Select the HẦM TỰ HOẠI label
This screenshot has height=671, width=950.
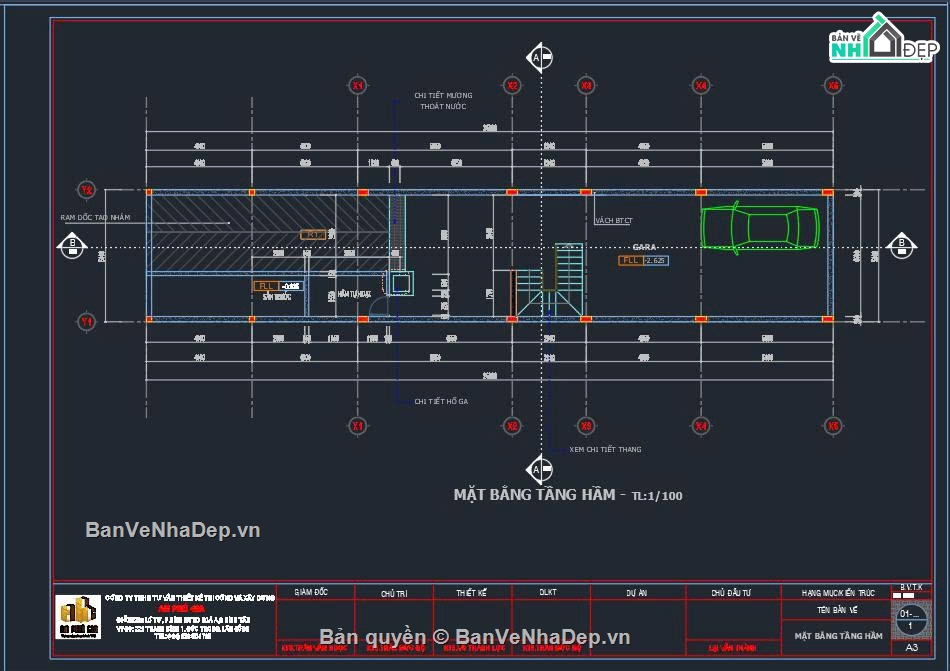tap(354, 294)
